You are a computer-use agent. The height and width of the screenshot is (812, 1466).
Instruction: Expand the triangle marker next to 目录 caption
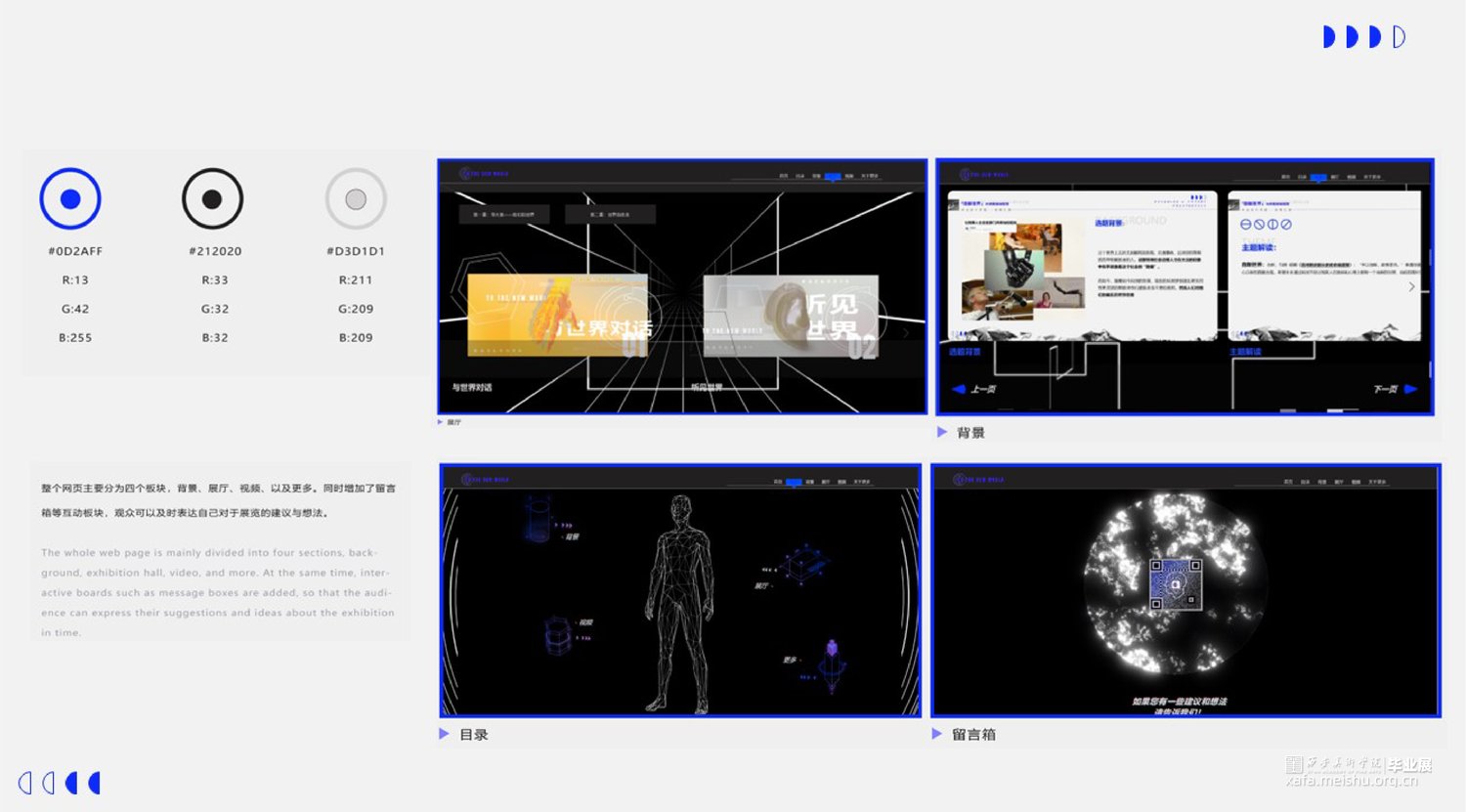tap(445, 734)
